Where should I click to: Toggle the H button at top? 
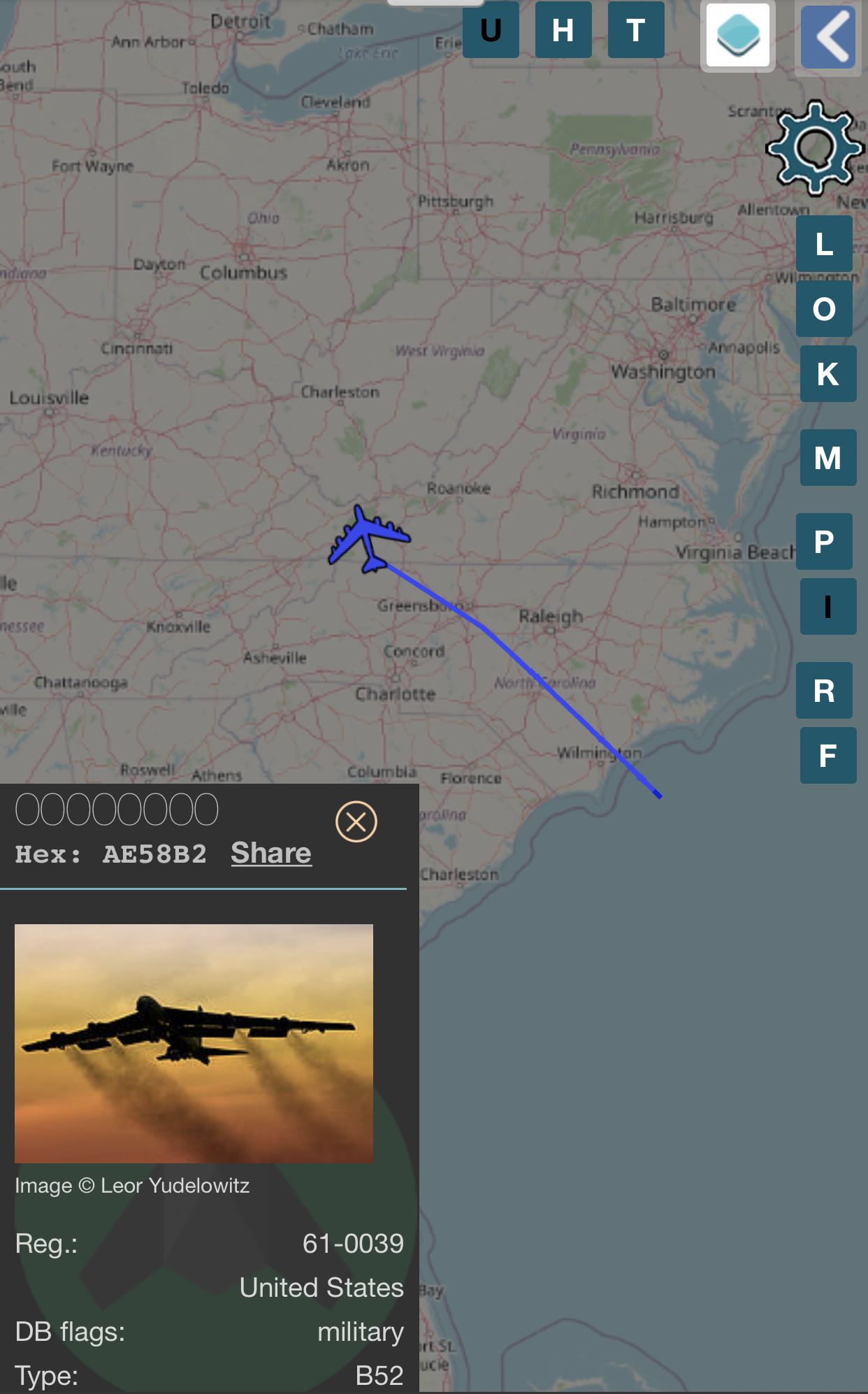563,30
